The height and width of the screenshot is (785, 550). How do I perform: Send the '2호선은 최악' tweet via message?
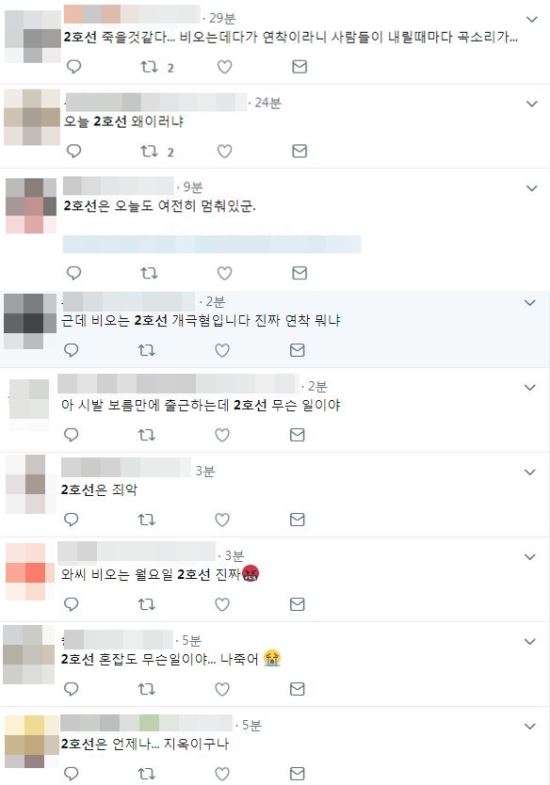tap(297, 520)
